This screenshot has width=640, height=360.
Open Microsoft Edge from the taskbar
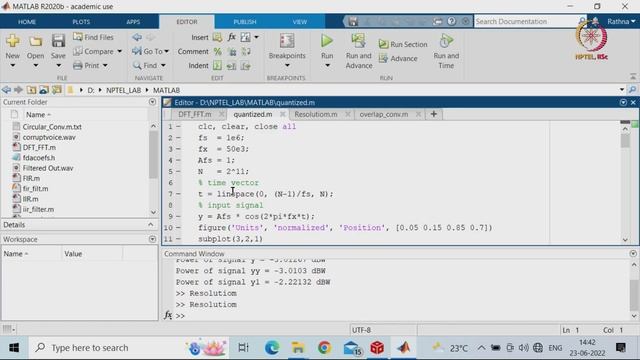(x=272, y=348)
